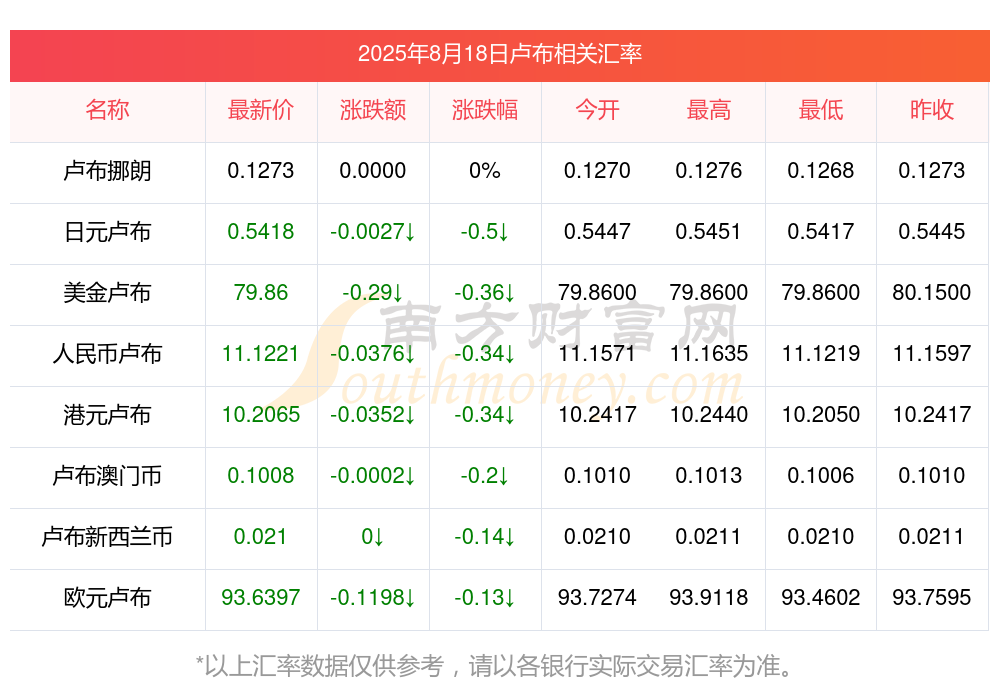Click low value 0.1006
Screen dimensions: 1000x698
pyautogui.click(x=821, y=475)
